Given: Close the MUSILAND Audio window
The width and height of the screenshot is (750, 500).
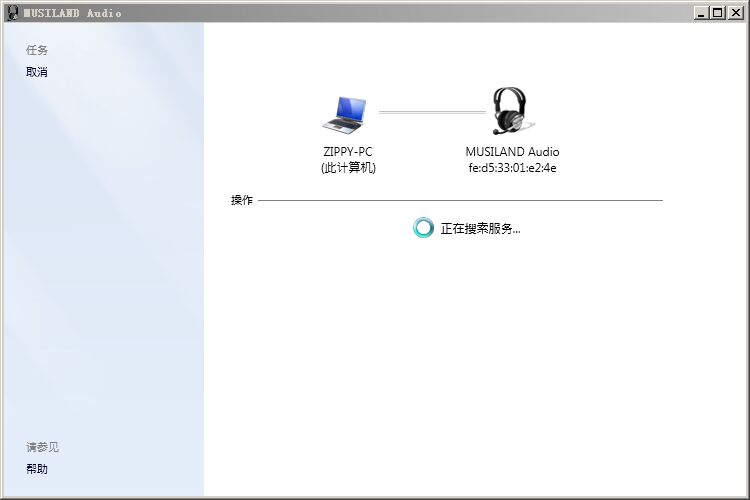Looking at the screenshot, I should click(734, 13).
